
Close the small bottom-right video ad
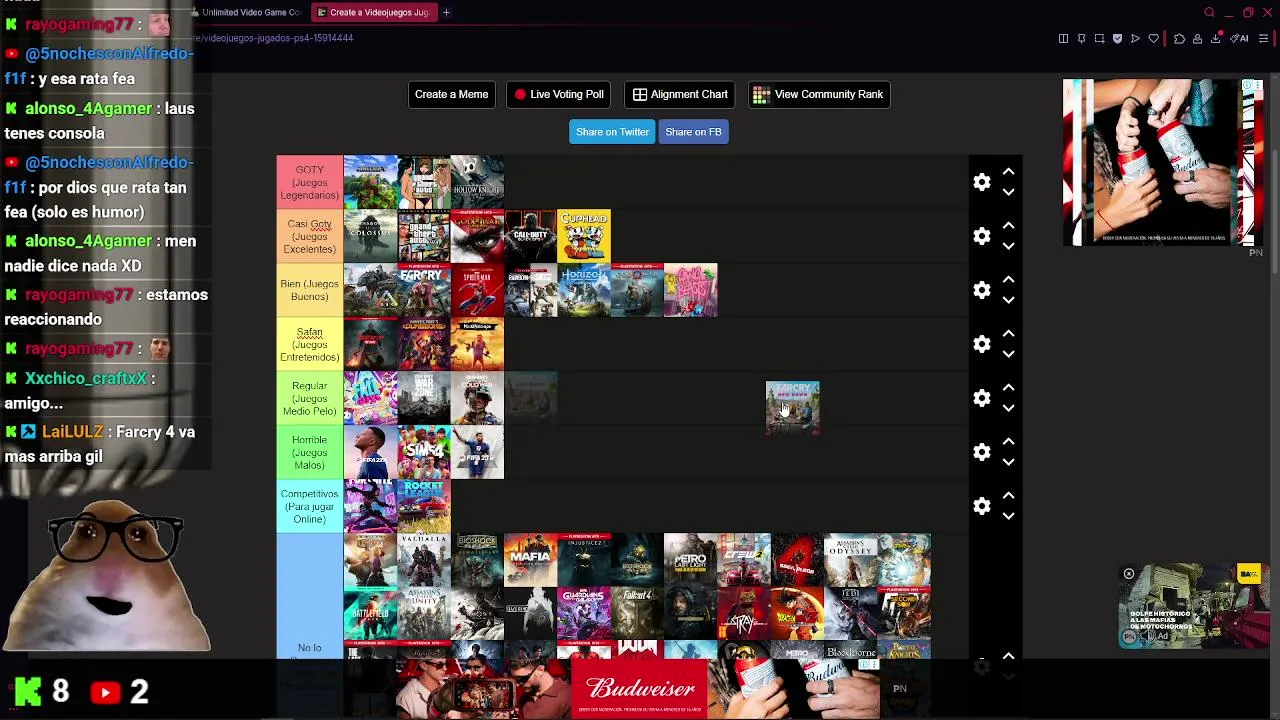click(x=1129, y=574)
